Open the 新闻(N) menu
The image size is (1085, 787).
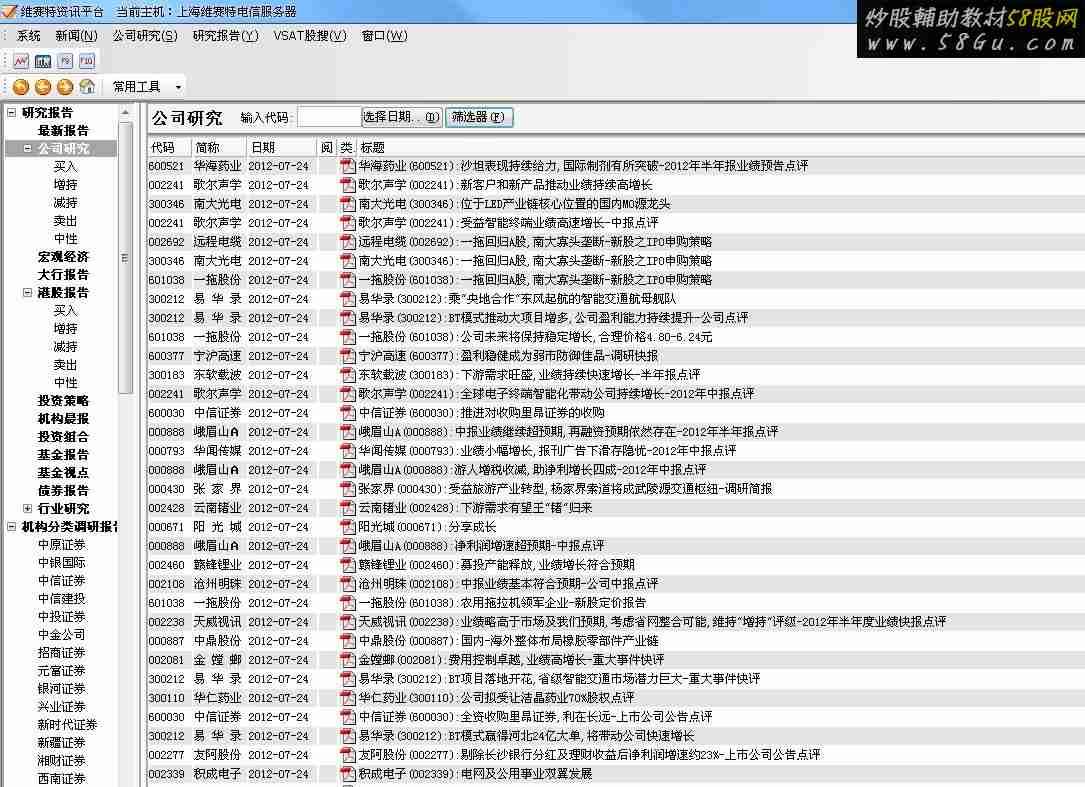tap(76, 36)
